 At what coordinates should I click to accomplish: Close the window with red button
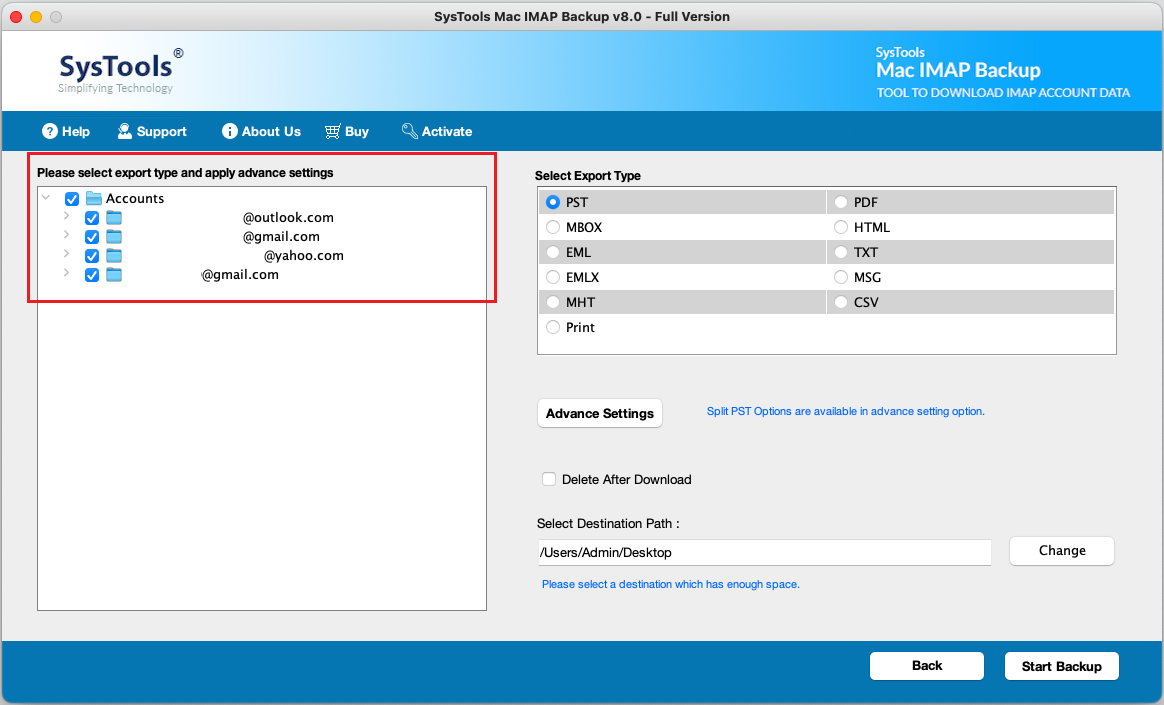coord(16,16)
